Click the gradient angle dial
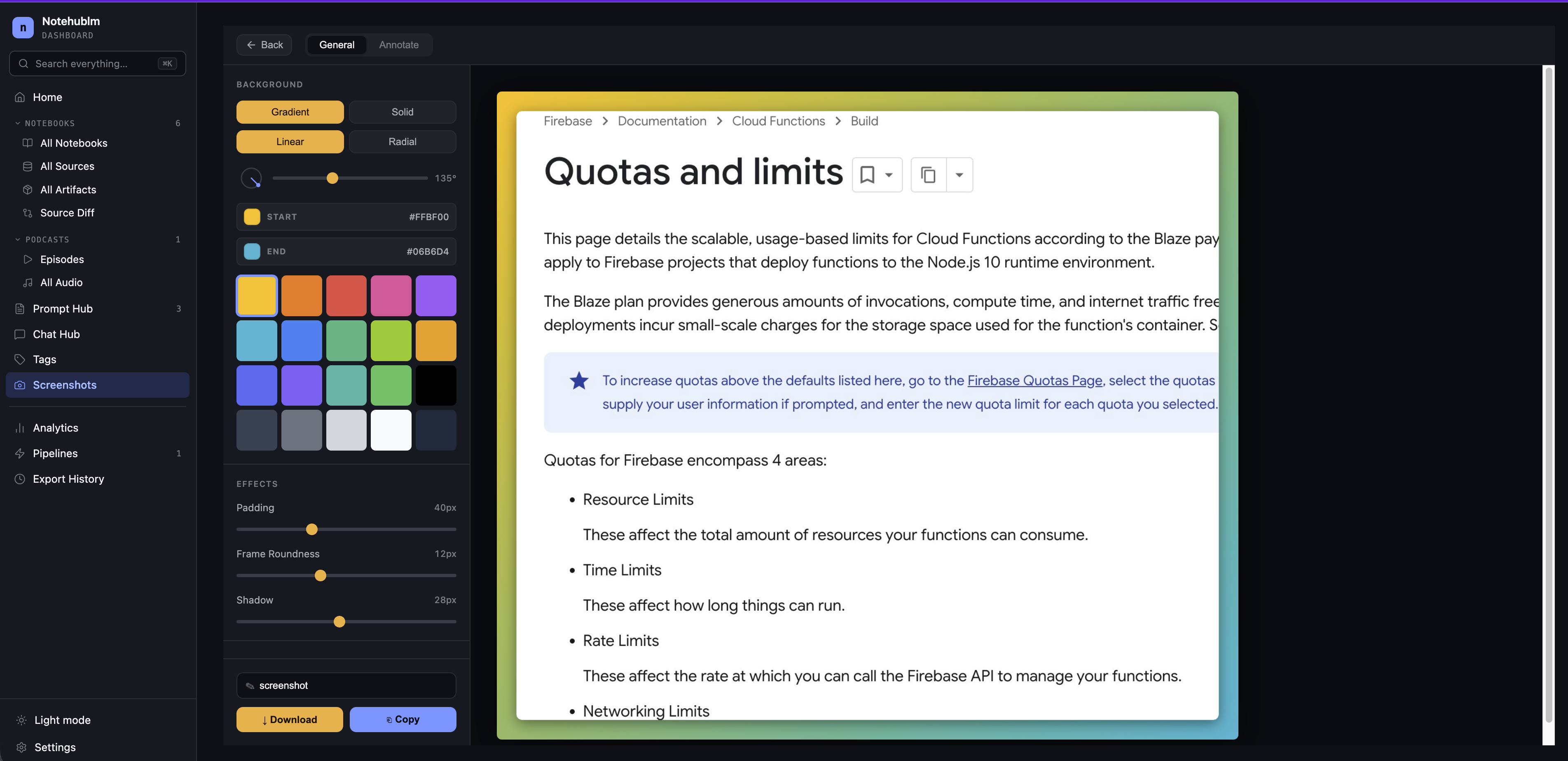The height and width of the screenshot is (761, 1568). [x=251, y=178]
